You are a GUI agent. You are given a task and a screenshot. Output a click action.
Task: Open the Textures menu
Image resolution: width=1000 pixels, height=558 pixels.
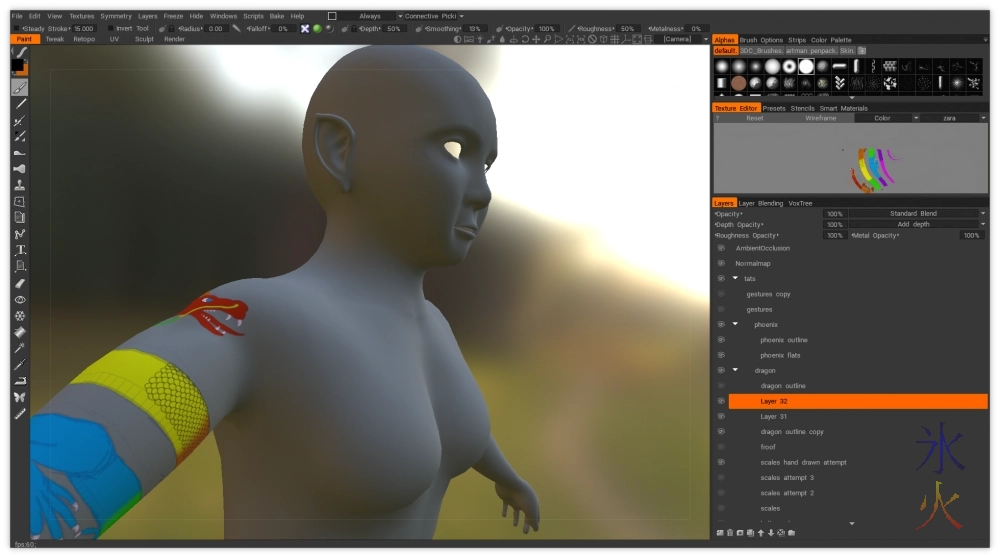pyautogui.click(x=81, y=16)
